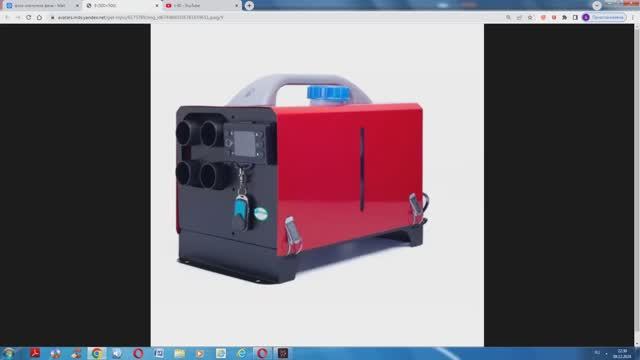The width and height of the screenshot is (640, 360).
Task: Open Adobe Reader from the taskbar
Action: 35,353
